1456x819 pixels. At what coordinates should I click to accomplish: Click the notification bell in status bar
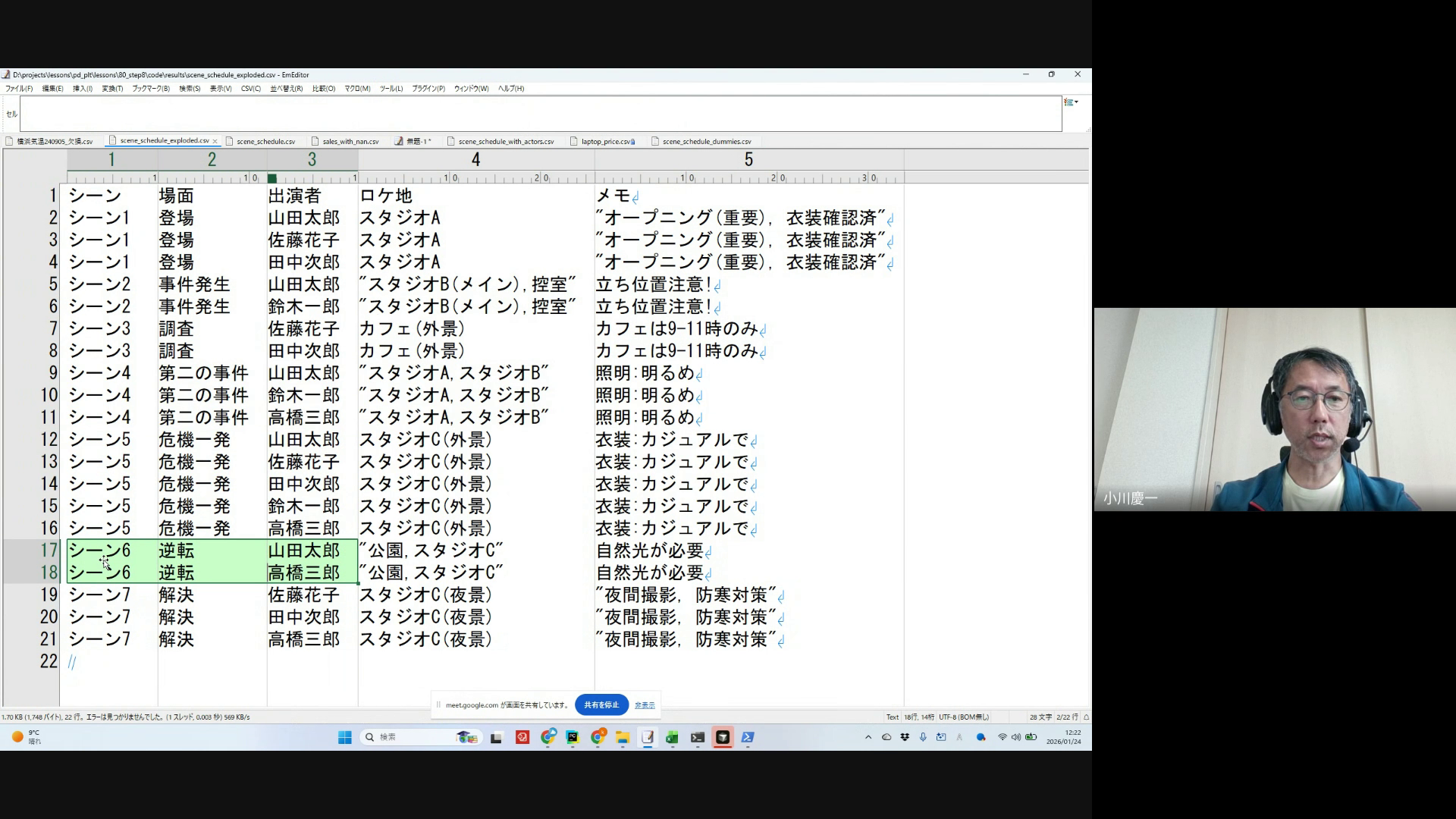(x=1086, y=717)
